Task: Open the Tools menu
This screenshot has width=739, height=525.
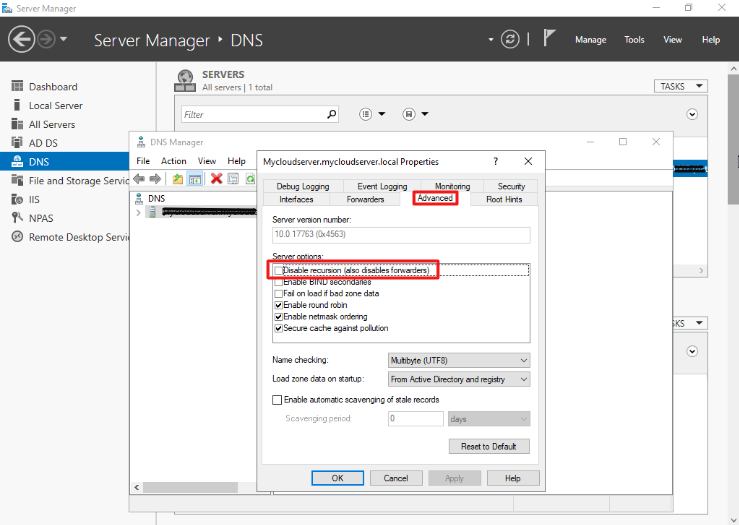Action: 634,40
